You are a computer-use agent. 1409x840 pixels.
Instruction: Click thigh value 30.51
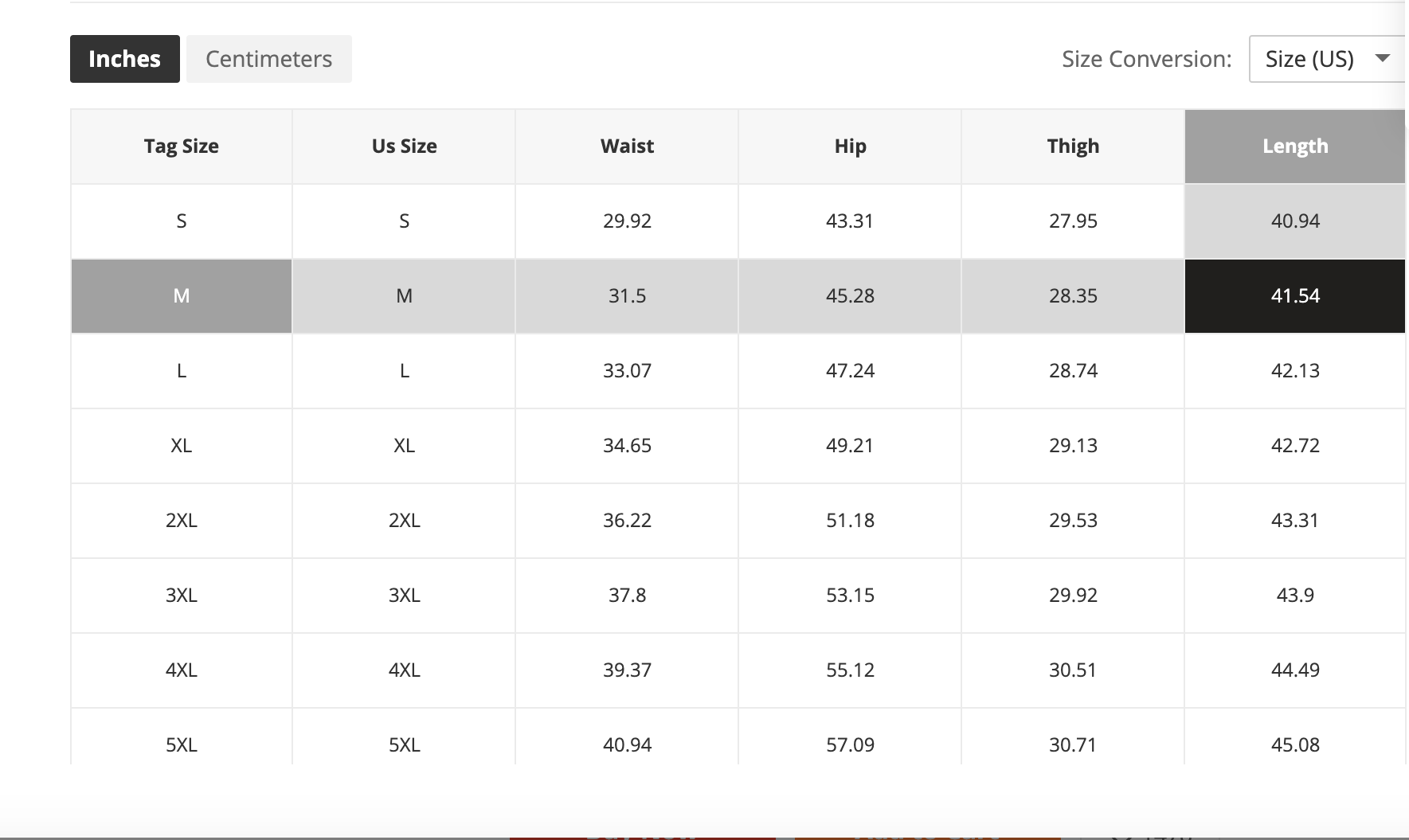1073,670
